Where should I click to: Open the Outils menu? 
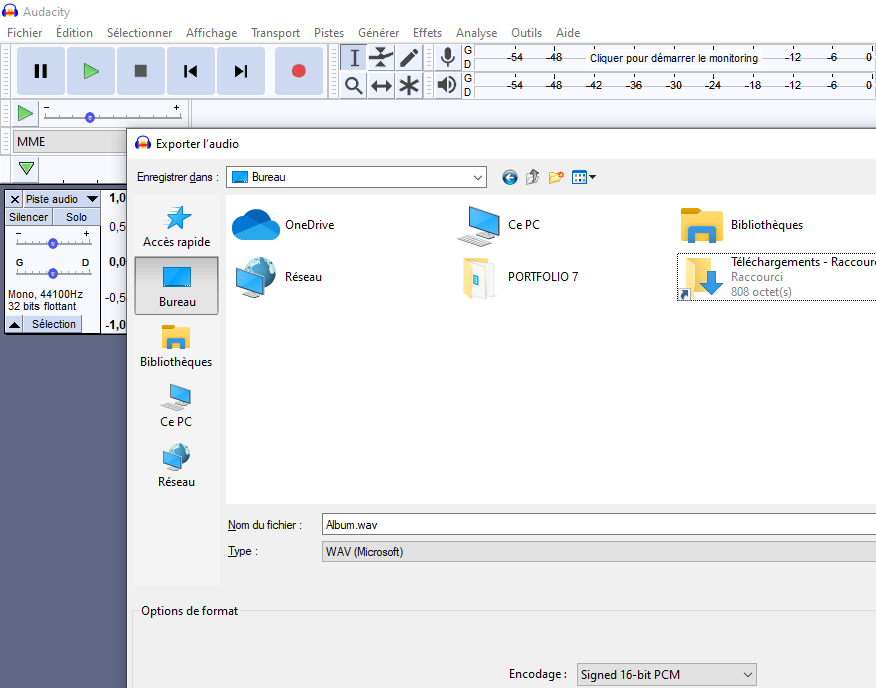(x=526, y=33)
